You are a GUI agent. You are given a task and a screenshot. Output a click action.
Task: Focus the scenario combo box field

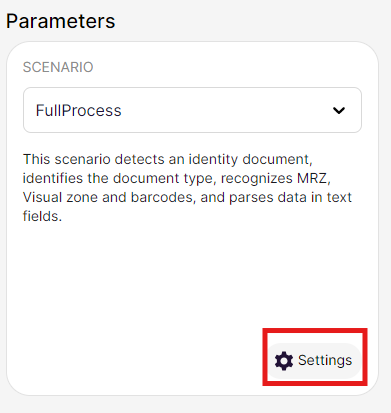pyautogui.click(x=192, y=110)
